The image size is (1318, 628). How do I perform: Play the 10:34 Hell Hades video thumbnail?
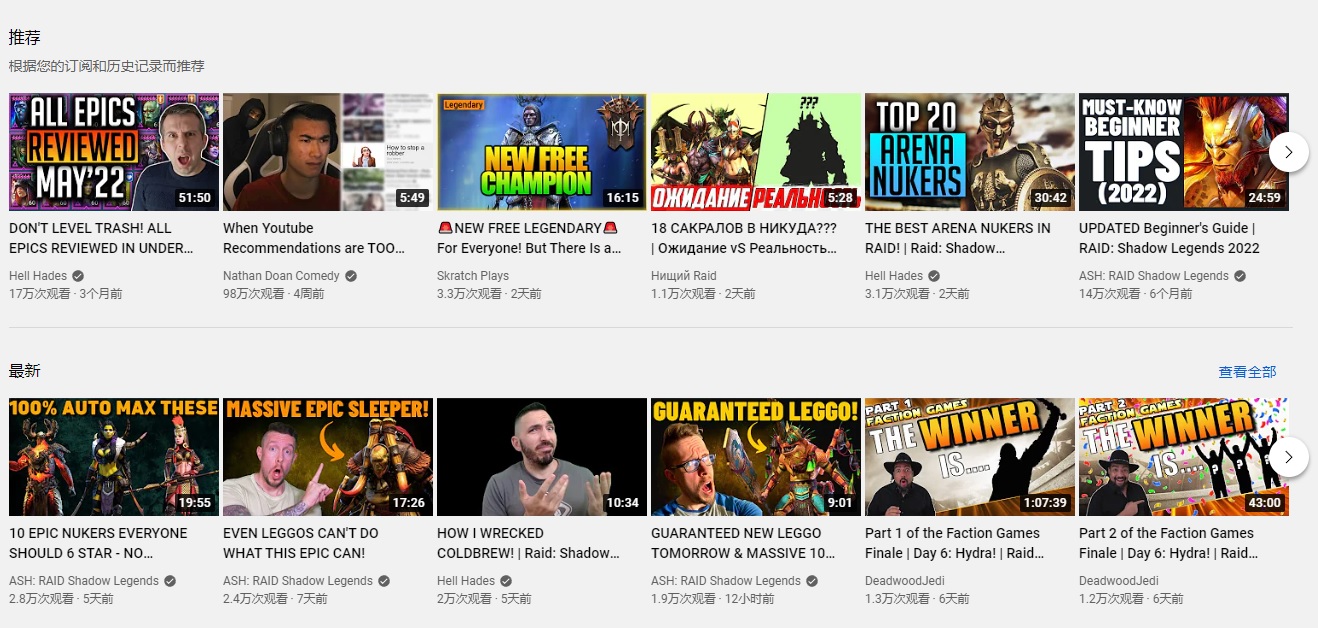(542, 457)
